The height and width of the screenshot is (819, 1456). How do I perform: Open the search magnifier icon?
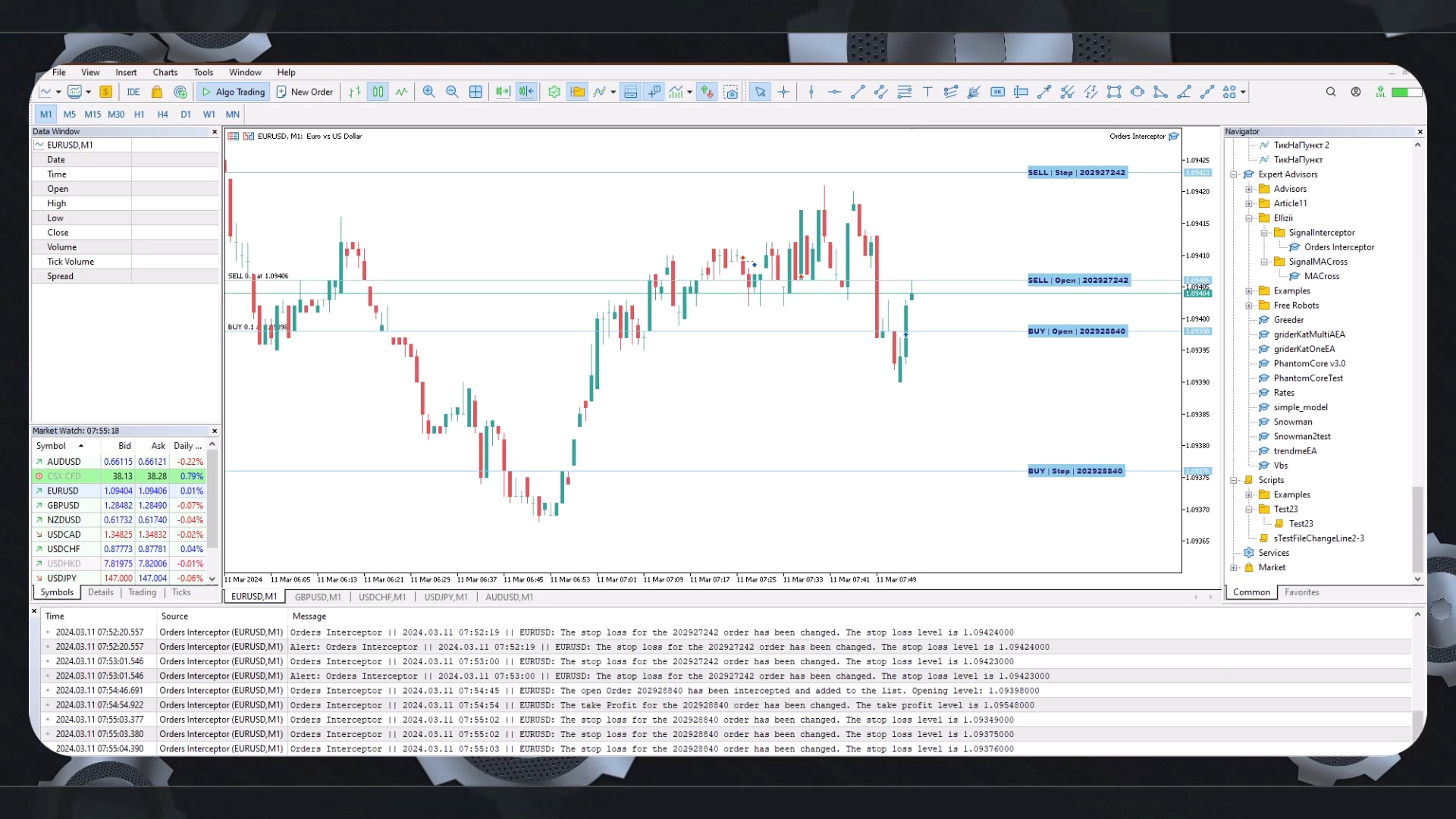coord(1331,92)
